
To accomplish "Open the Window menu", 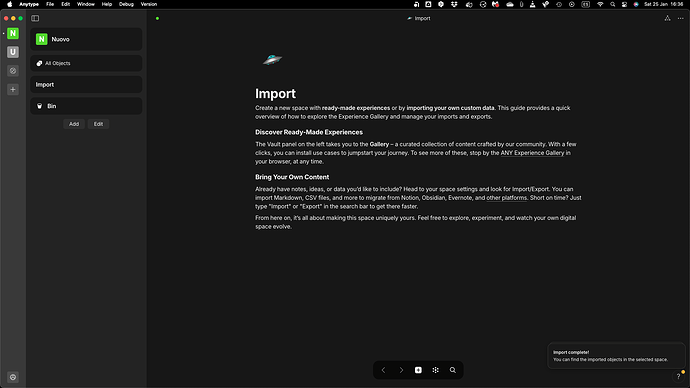I will (x=86, y=4).
